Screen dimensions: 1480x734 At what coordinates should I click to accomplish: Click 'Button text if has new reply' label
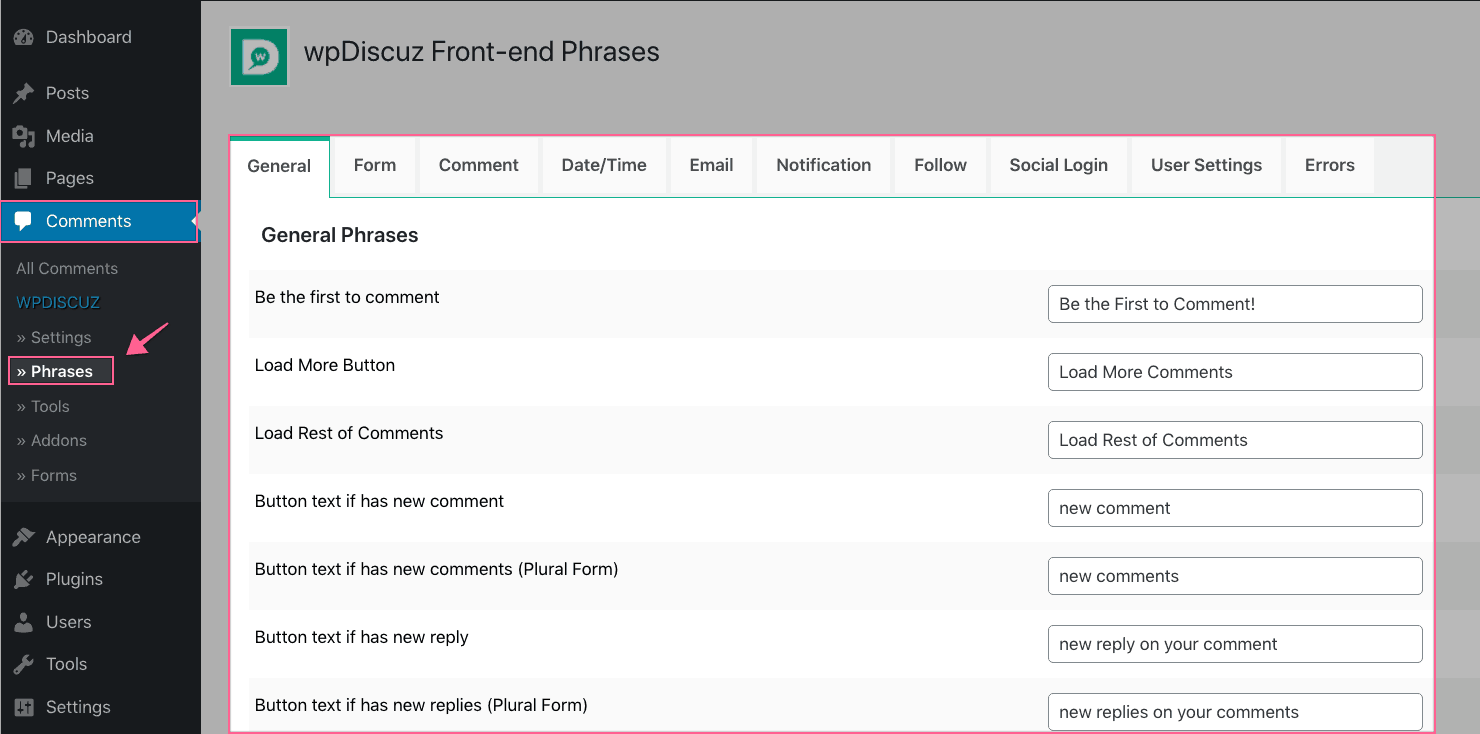362,637
